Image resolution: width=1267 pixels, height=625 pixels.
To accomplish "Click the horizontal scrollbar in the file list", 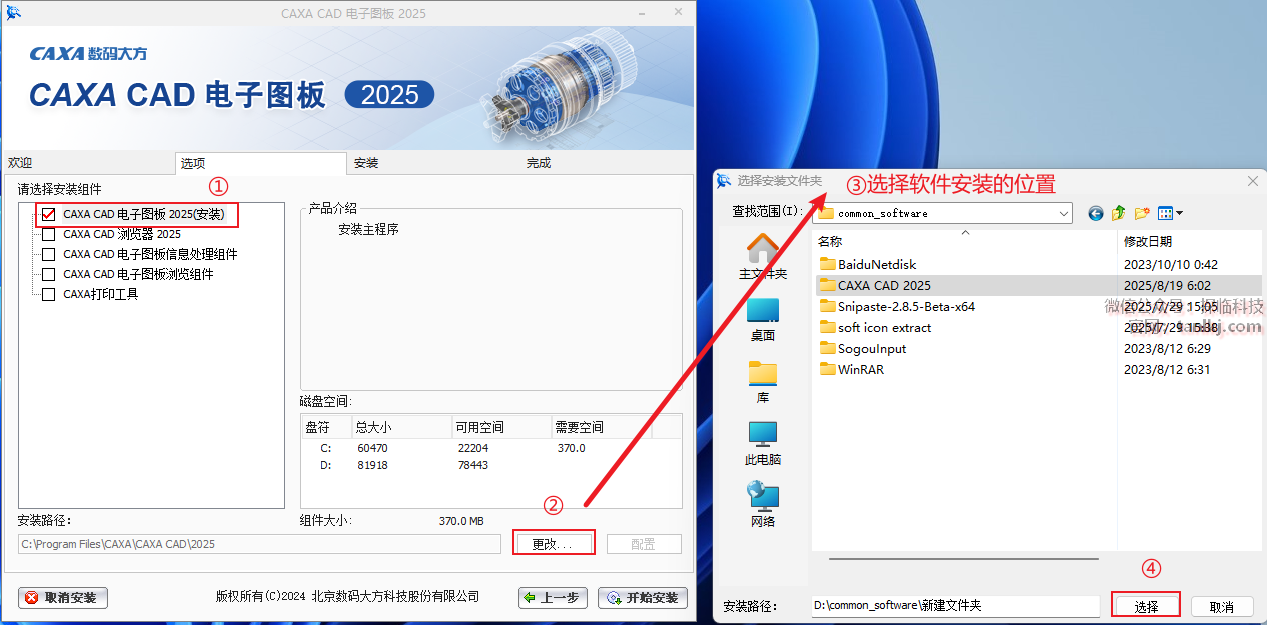I will click(x=963, y=560).
